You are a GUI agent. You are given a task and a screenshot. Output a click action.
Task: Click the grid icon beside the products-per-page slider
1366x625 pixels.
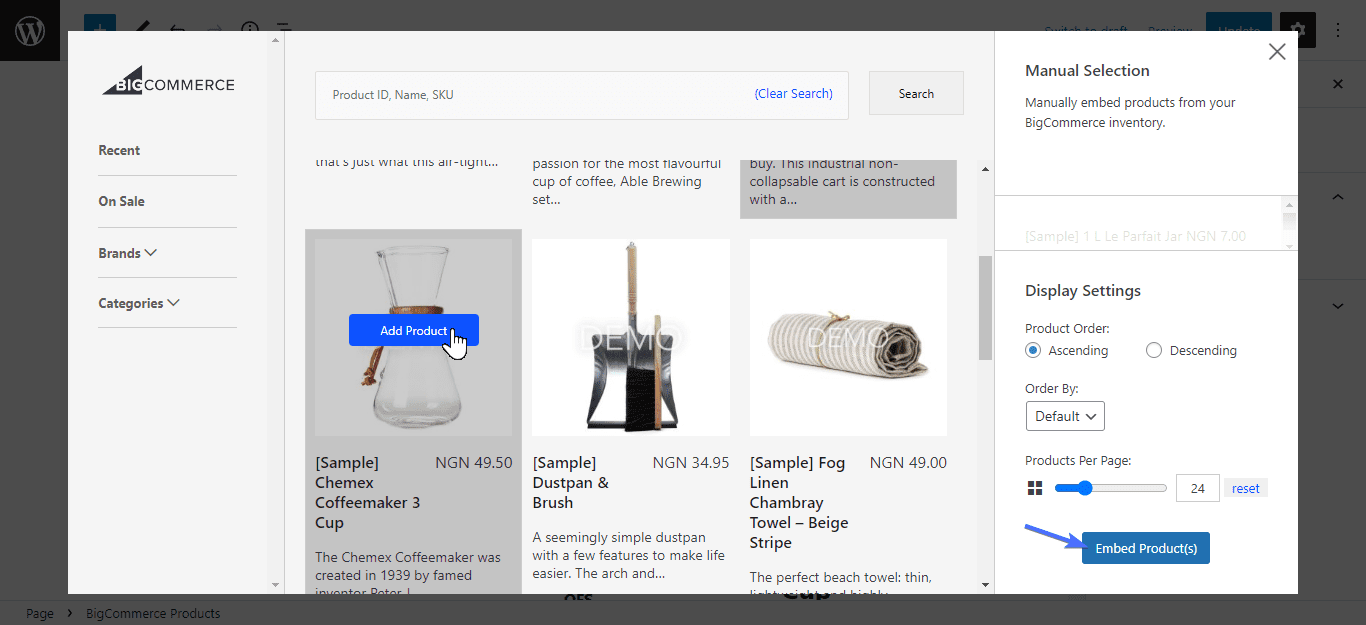click(x=1035, y=489)
